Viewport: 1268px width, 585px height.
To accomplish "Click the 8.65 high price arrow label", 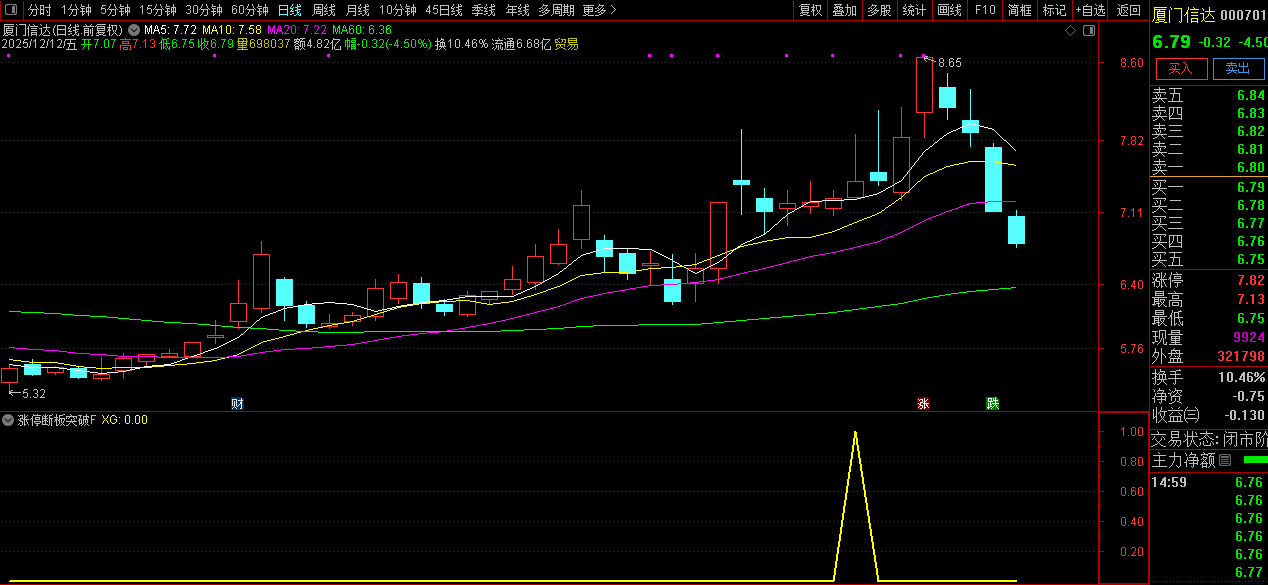I will click(948, 62).
